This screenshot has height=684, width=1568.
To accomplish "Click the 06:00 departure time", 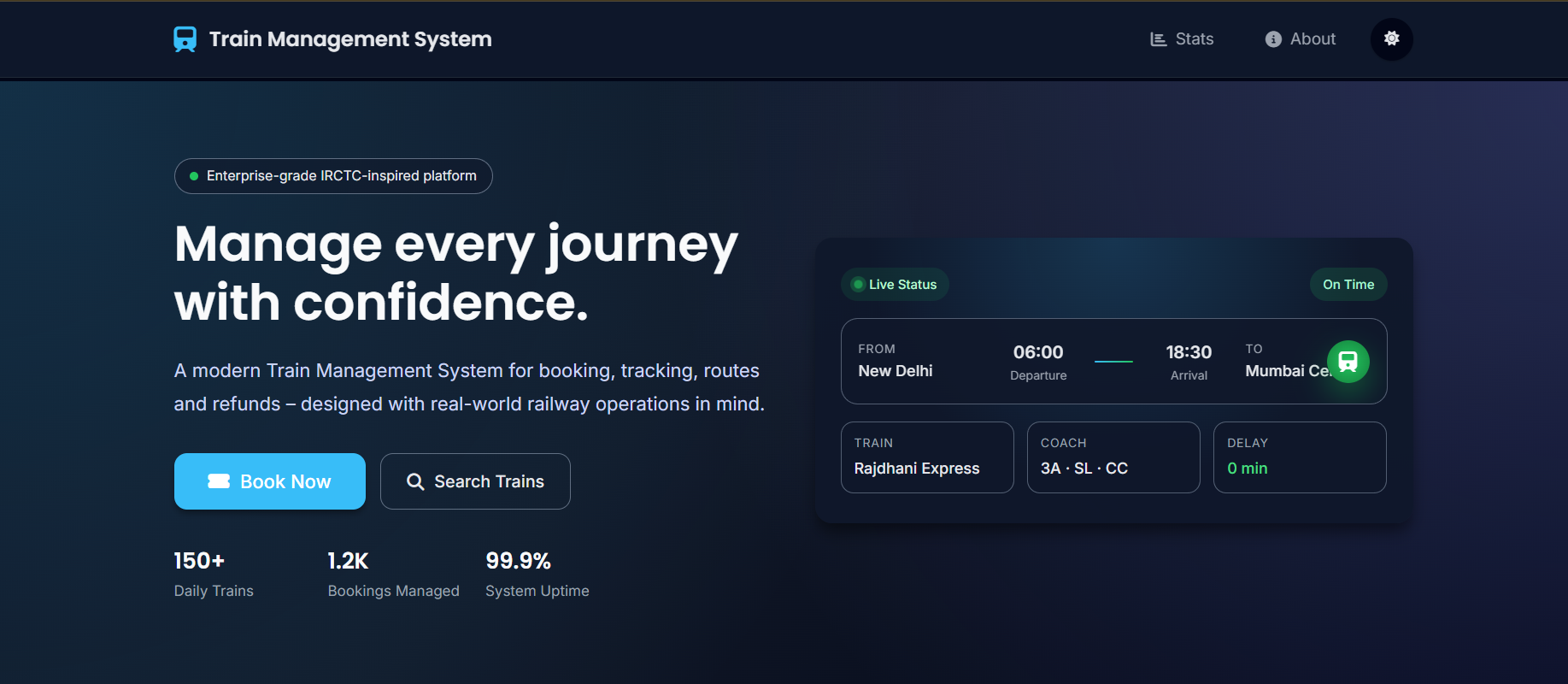I will (x=1038, y=352).
